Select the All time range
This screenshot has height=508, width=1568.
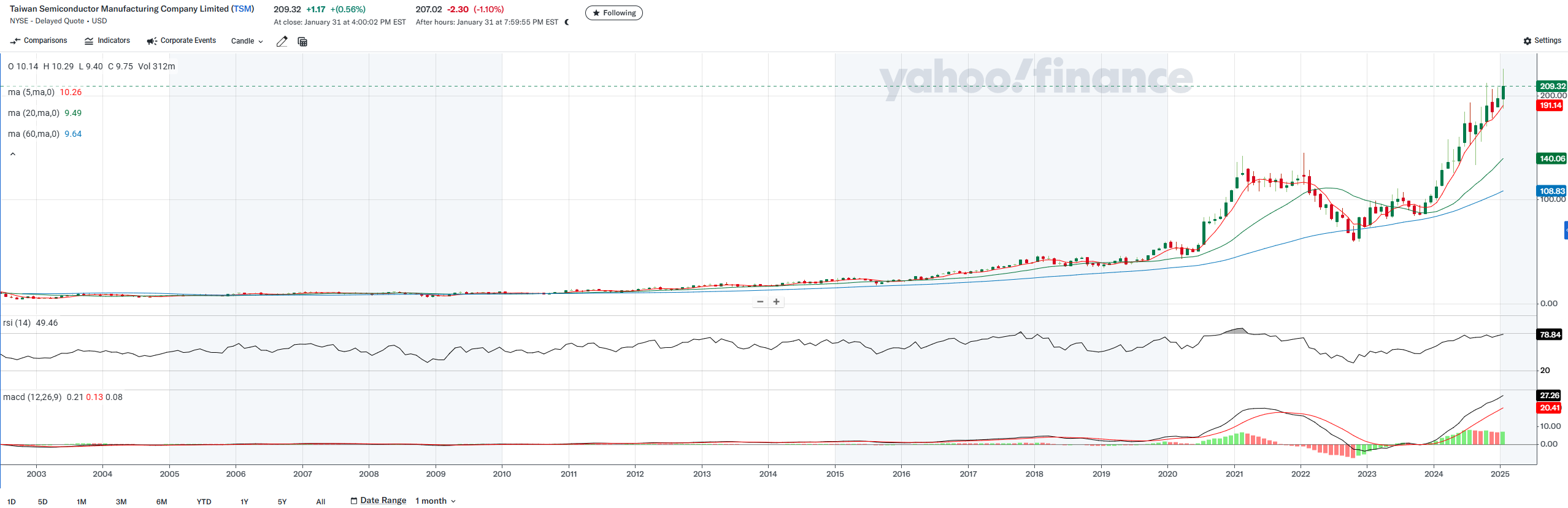[x=320, y=501]
